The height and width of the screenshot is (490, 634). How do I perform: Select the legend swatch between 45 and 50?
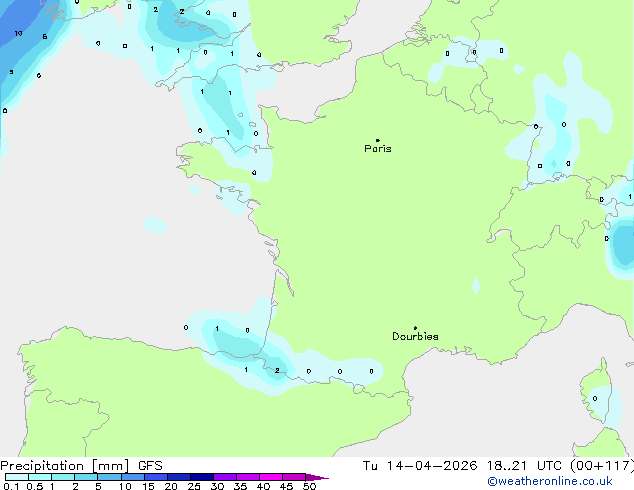pos(294,477)
